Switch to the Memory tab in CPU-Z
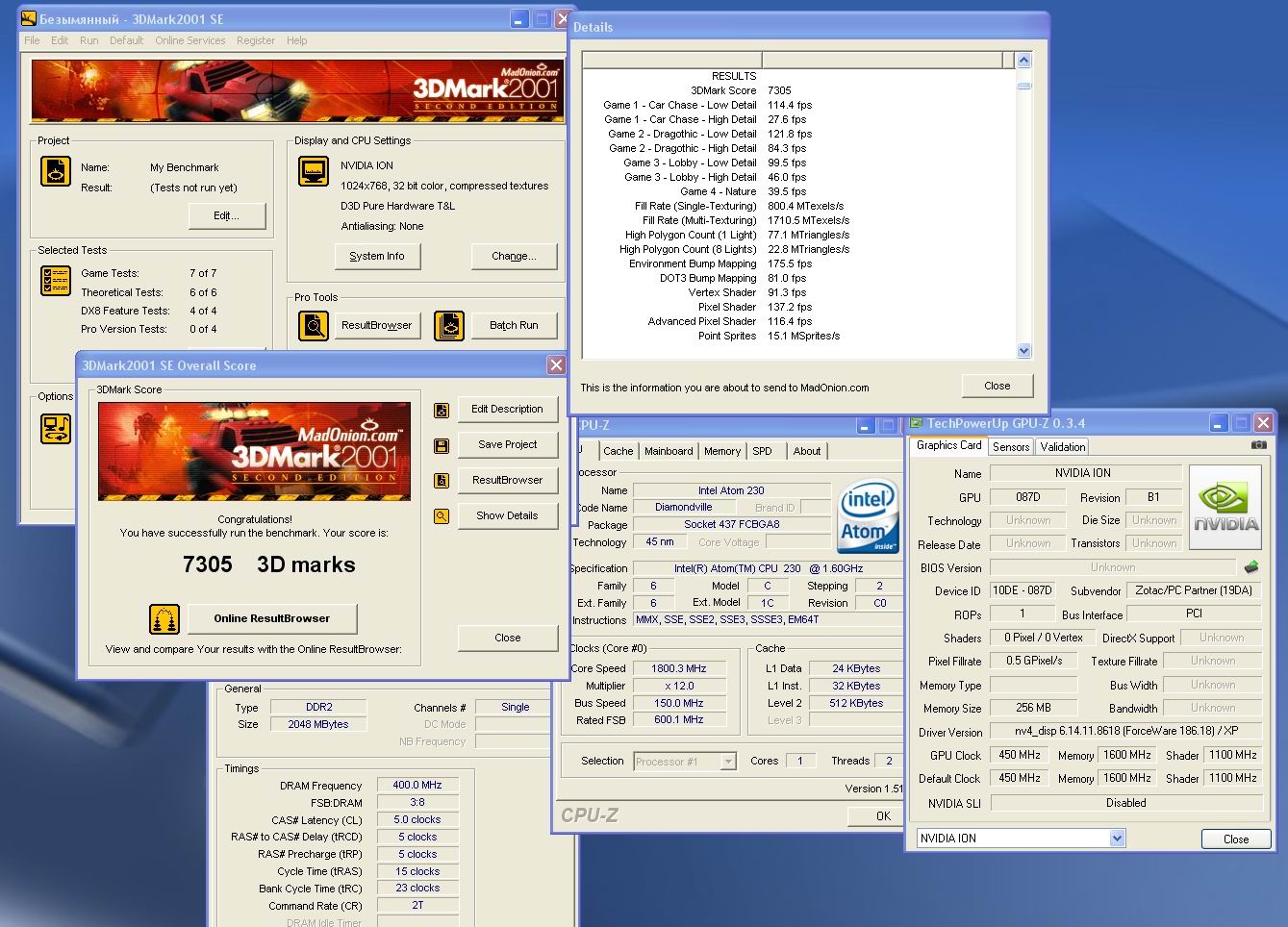 (x=722, y=451)
